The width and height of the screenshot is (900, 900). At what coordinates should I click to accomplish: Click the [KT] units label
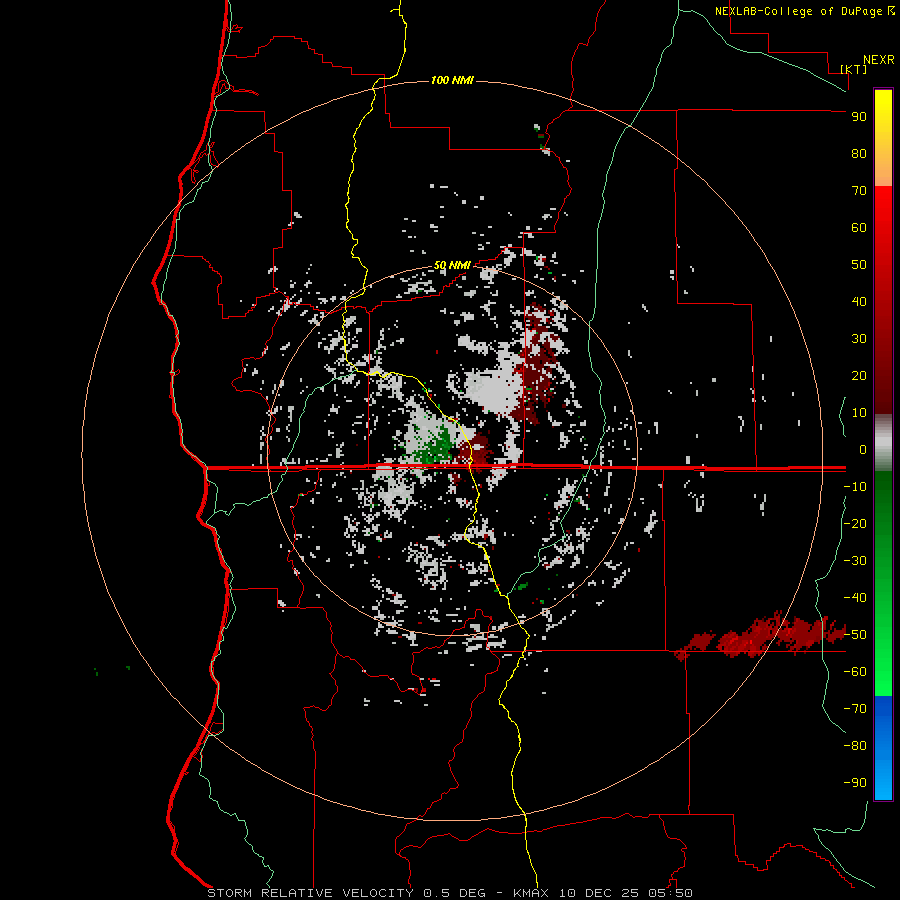point(854,69)
